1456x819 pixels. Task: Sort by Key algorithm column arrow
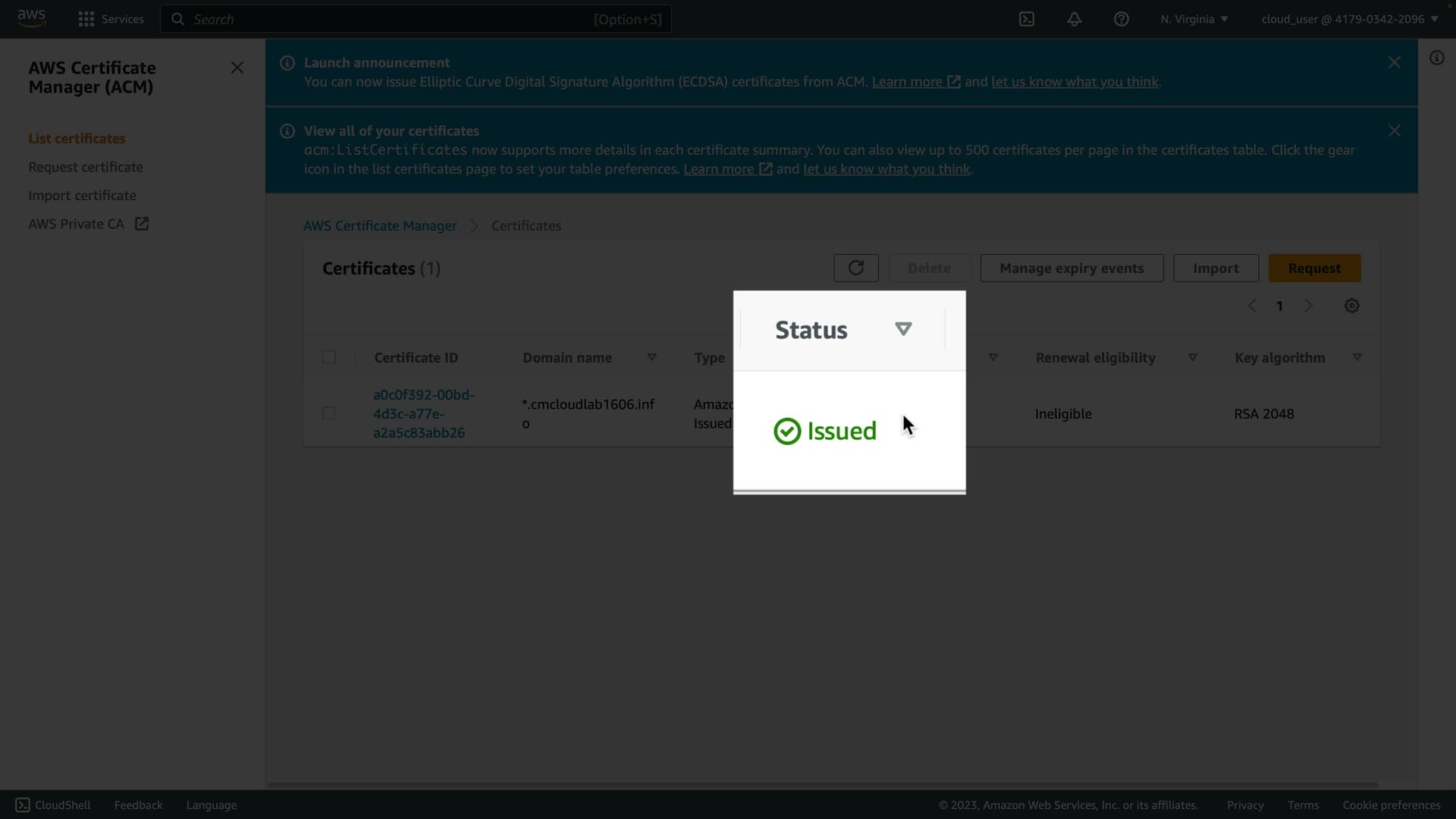pos(1357,357)
